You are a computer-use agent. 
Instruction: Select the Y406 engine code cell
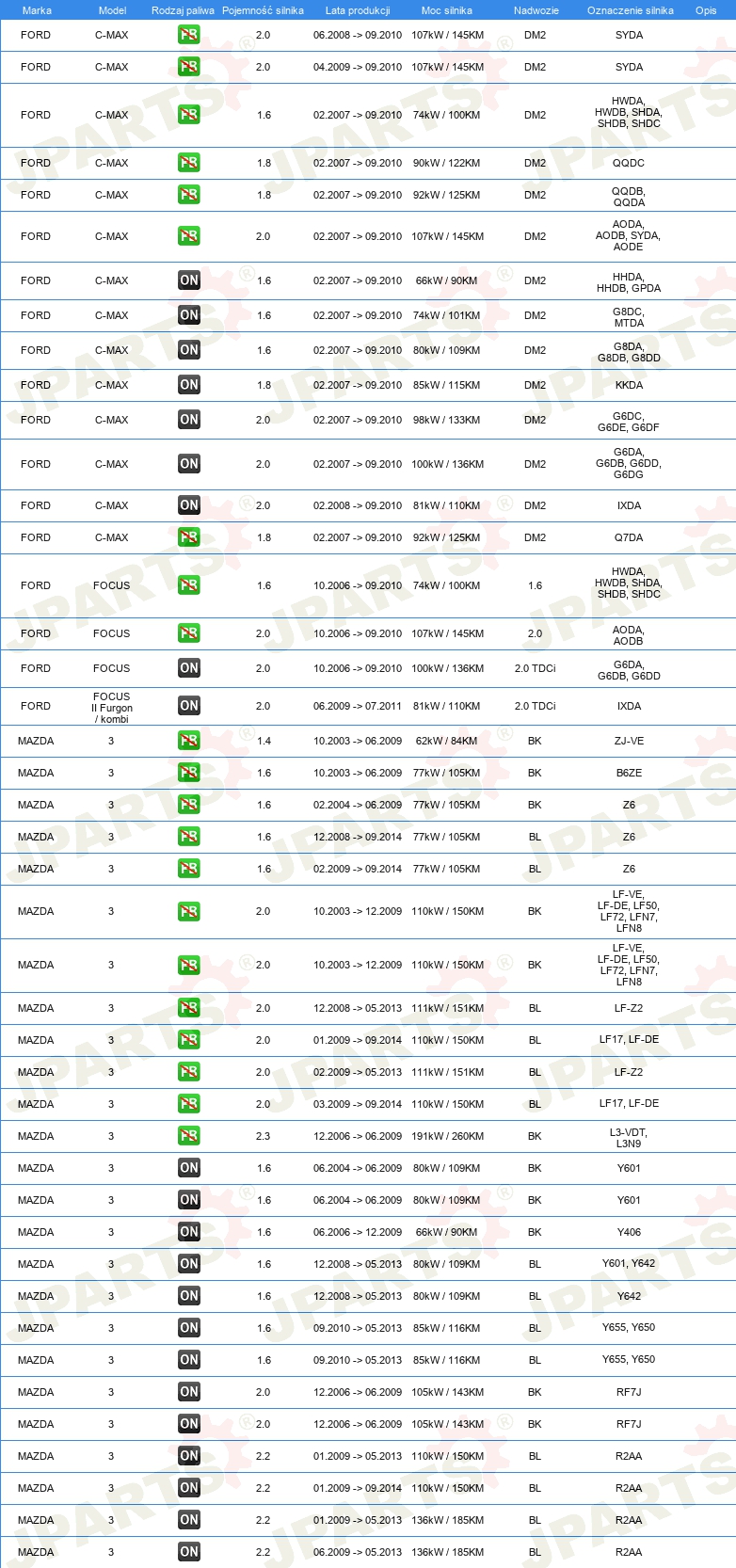coord(629,1232)
